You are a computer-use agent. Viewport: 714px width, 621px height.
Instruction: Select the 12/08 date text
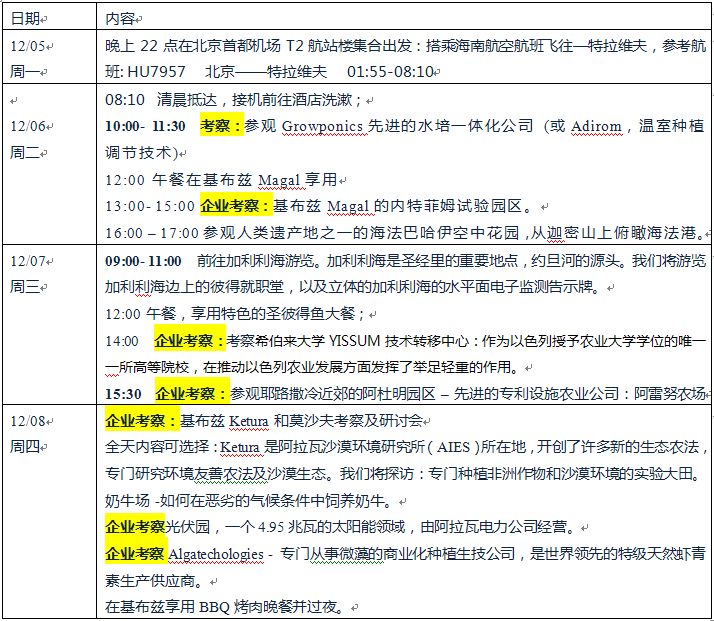[27, 420]
